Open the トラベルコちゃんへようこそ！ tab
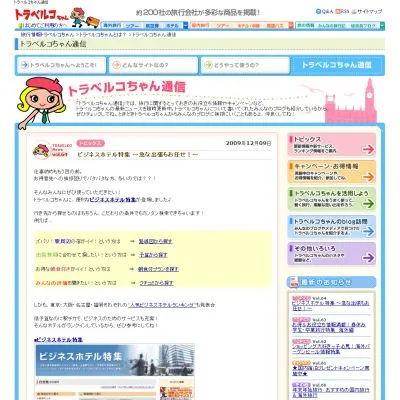The image size is (400, 400). point(61,65)
